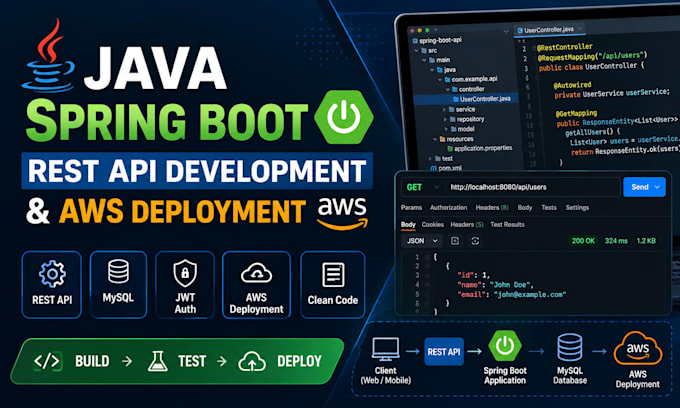Open the Cookies response tab
Screen dimensions: 680x408
[432, 225]
